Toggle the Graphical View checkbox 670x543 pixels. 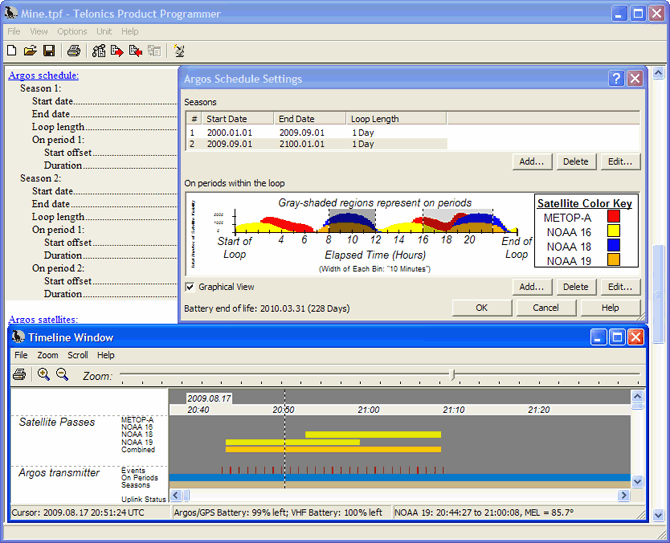[190, 287]
